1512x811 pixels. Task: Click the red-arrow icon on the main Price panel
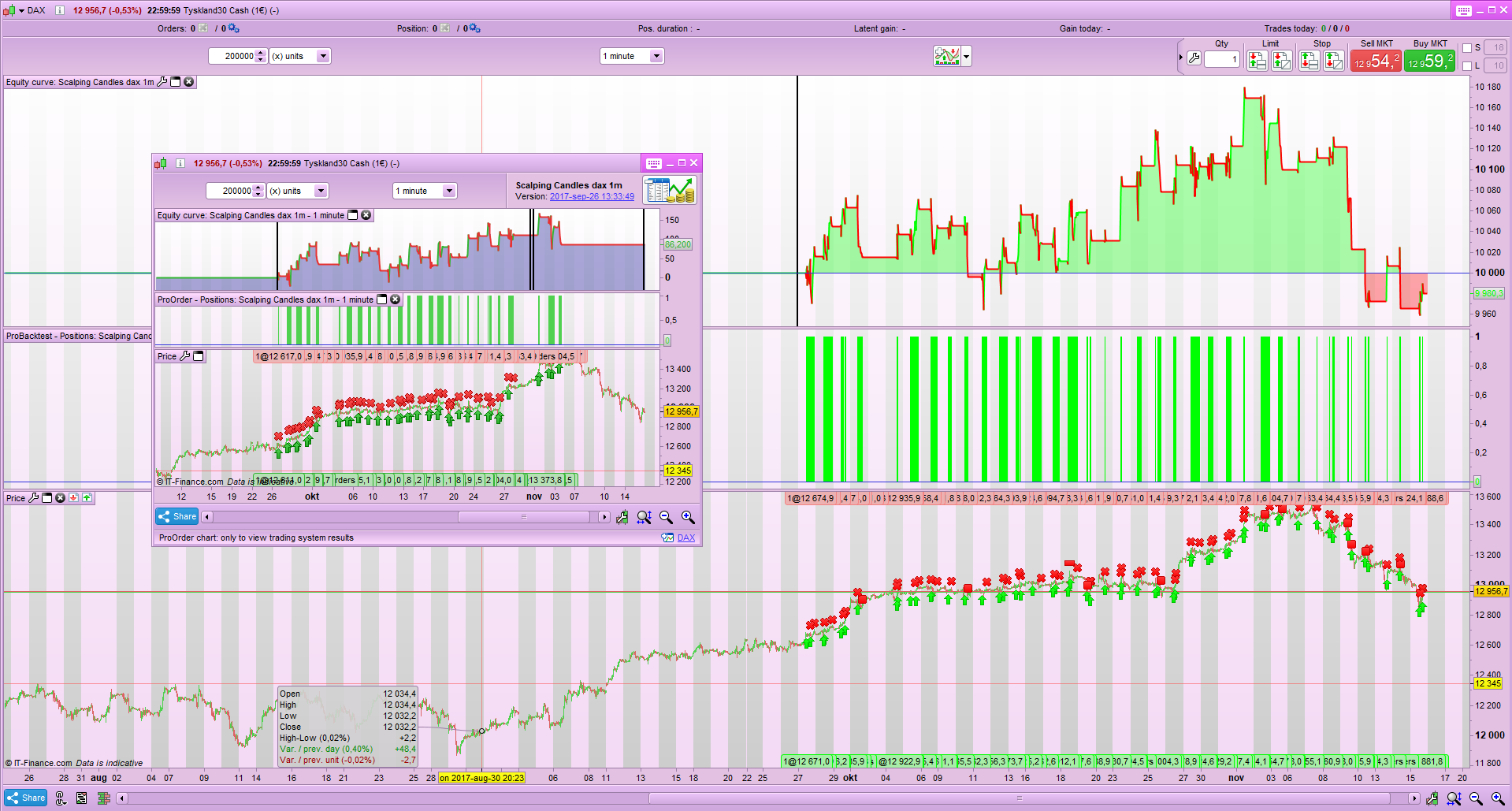pyautogui.click(x=73, y=498)
